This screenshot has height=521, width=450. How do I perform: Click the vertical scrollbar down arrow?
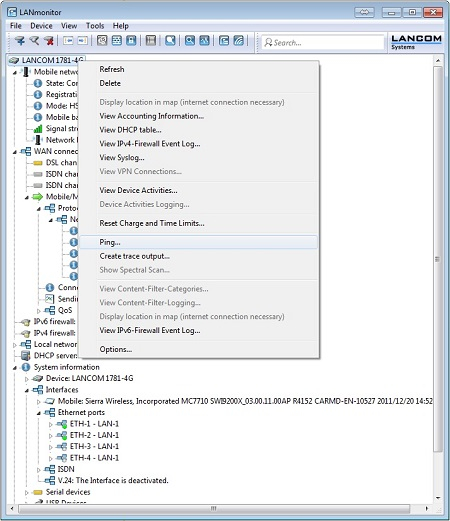coord(438,498)
